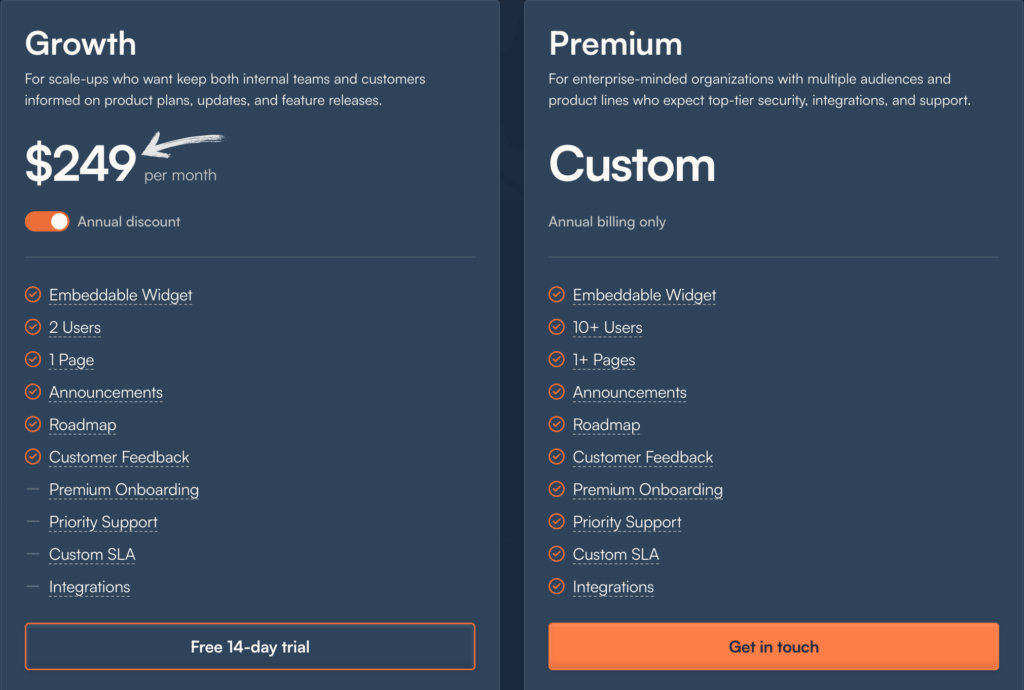Click the dash icon beside Premium Onboarding in Growth
This screenshot has width=1024, height=690.
click(x=33, y=489)
